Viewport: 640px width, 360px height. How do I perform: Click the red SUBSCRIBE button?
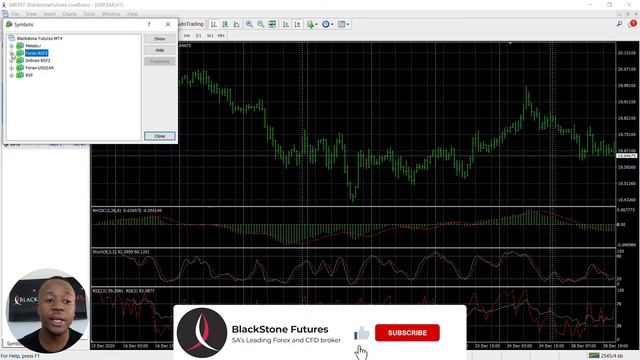(x=407, y=333)
